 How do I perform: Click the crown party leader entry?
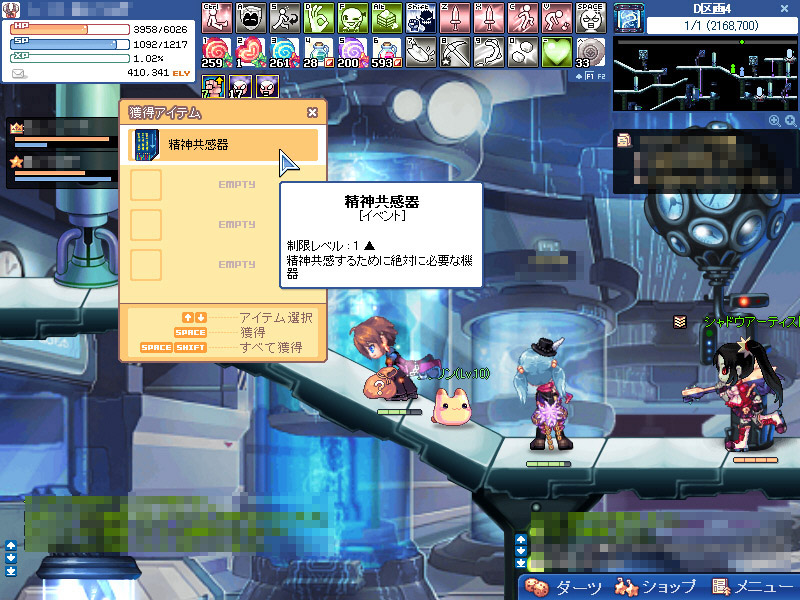62,134
